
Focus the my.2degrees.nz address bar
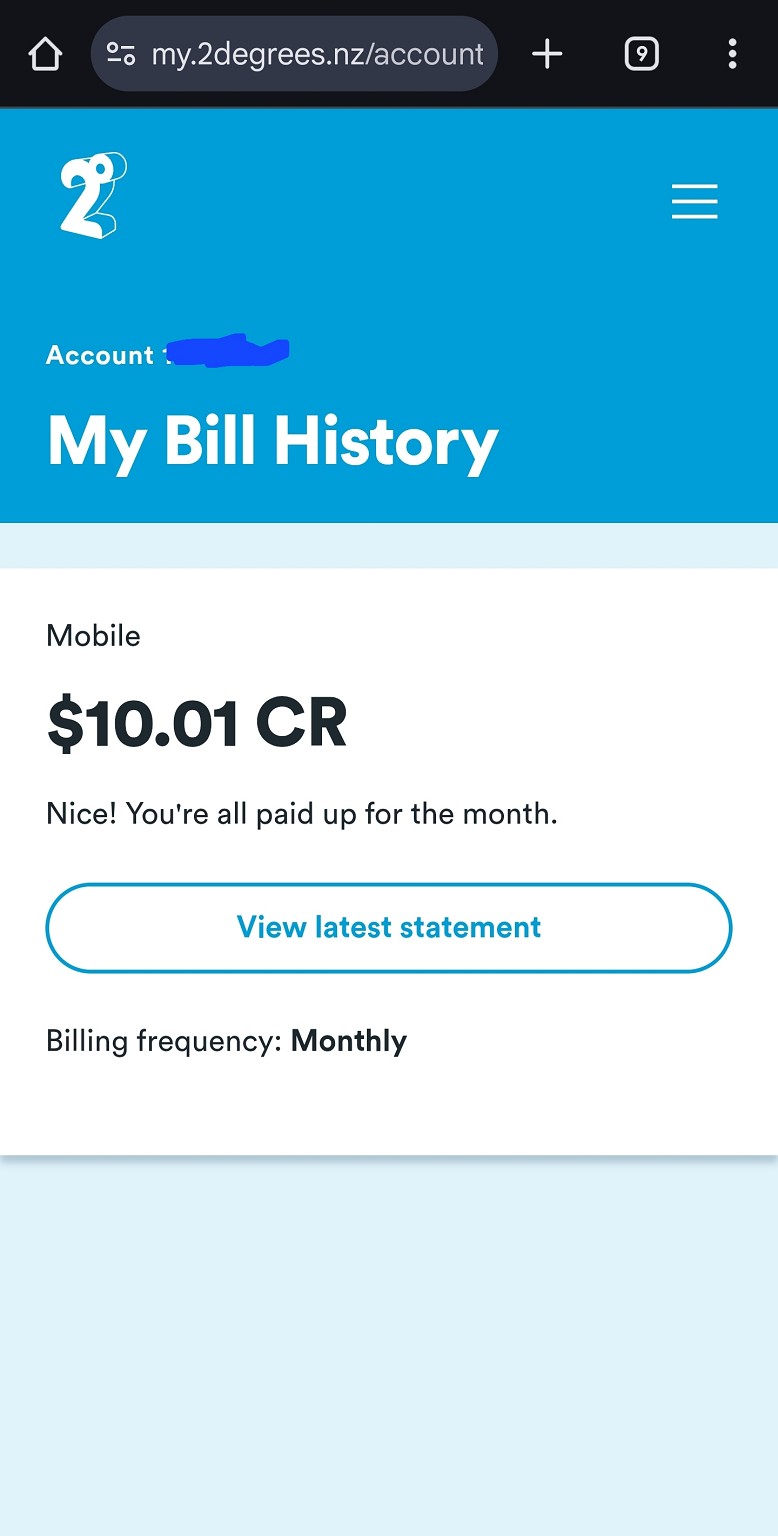[316, 54]
